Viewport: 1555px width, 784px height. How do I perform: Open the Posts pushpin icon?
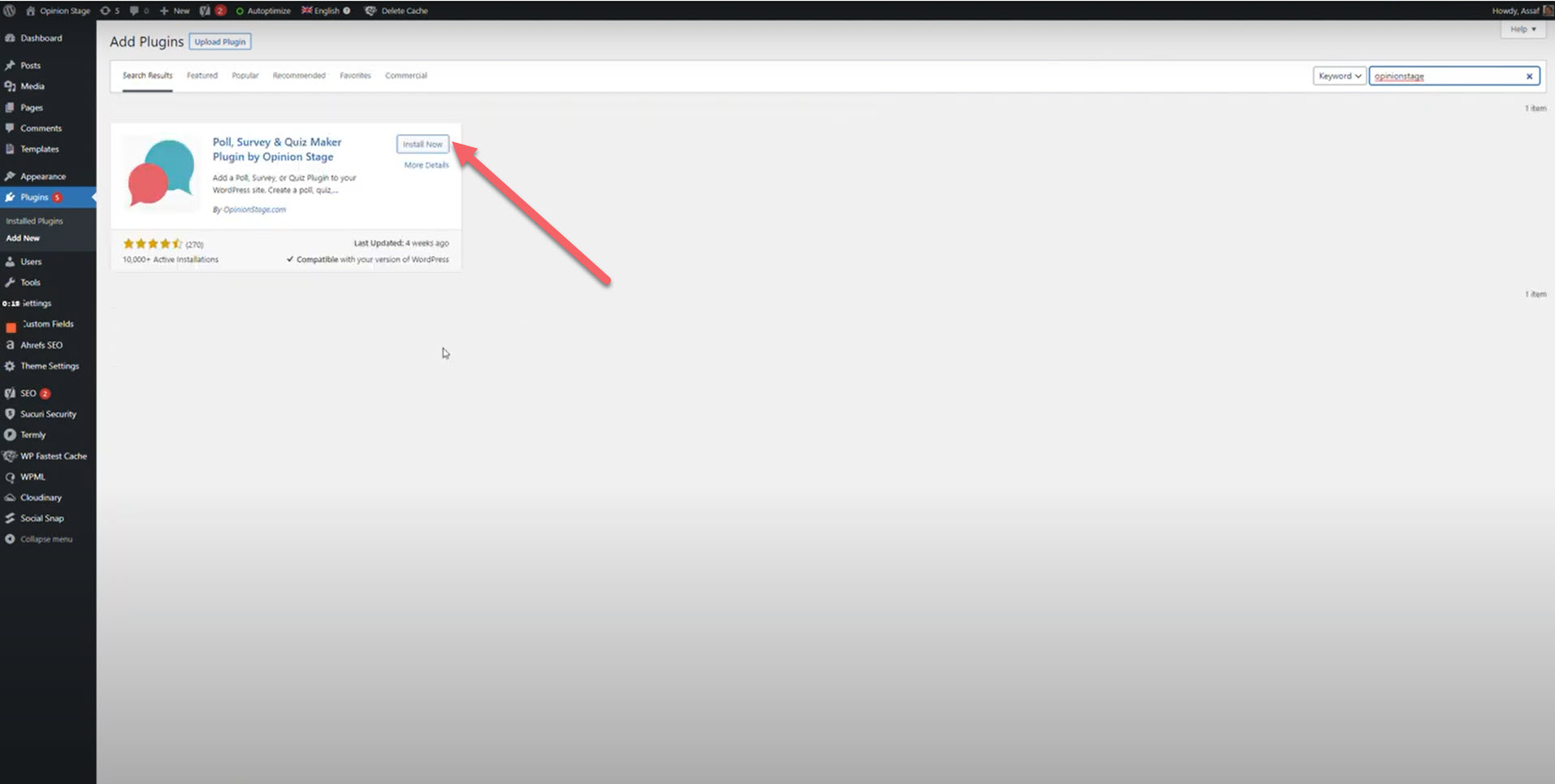click(10, 65)
